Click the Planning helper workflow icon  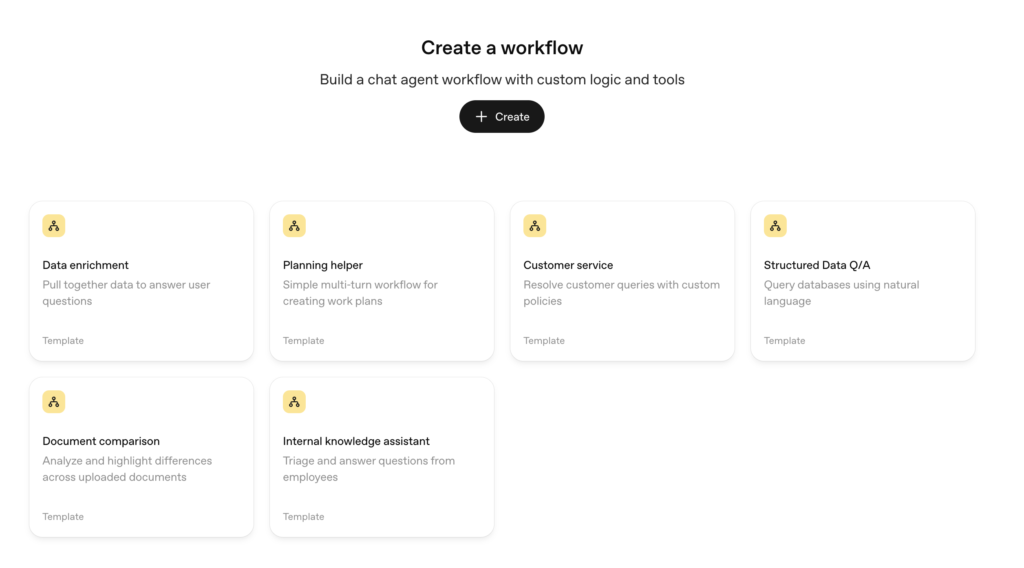click(294, 226)
